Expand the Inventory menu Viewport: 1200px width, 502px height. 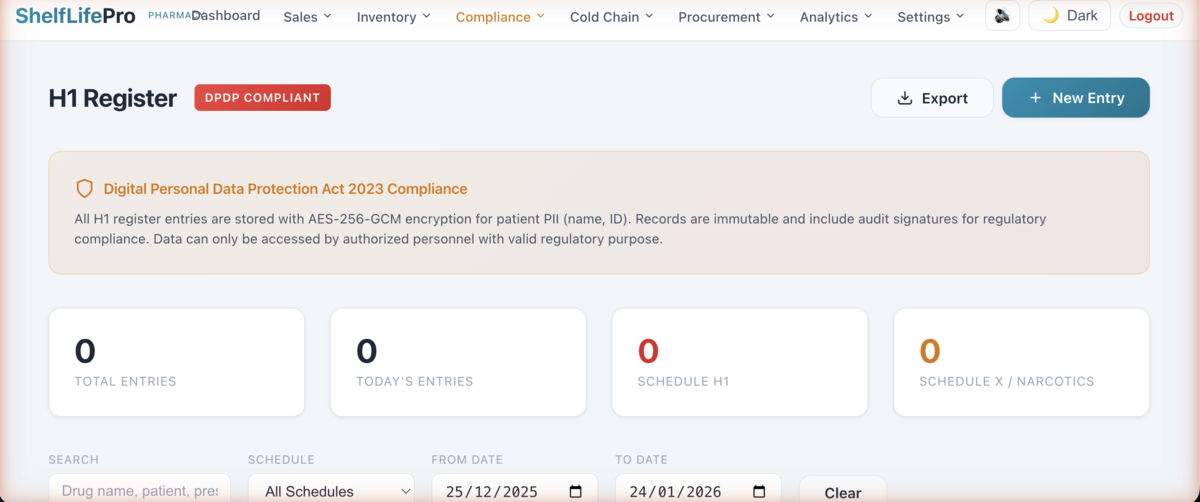coord(394,17)
